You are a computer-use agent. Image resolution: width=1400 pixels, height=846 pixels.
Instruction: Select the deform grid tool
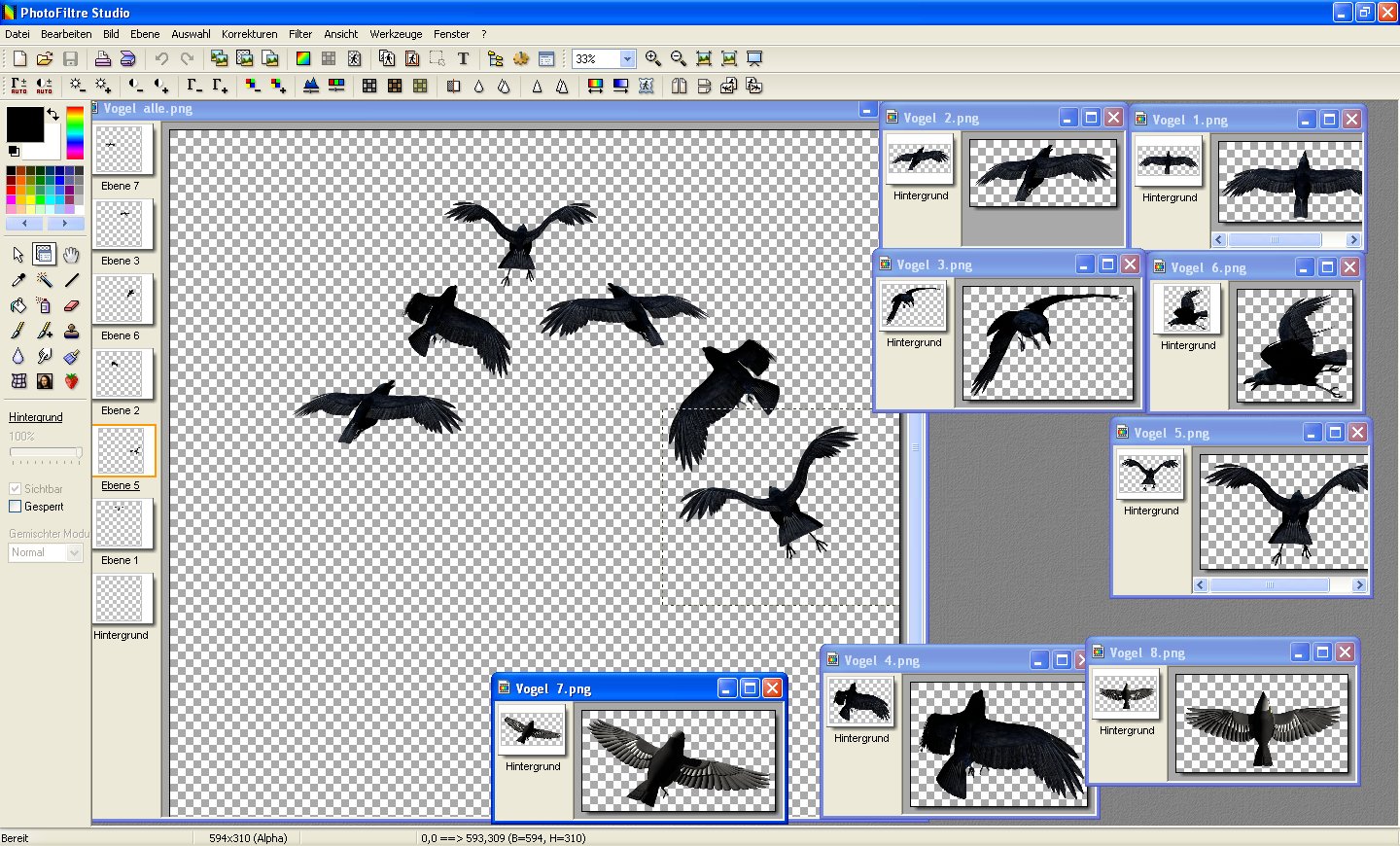pos(18,381)
